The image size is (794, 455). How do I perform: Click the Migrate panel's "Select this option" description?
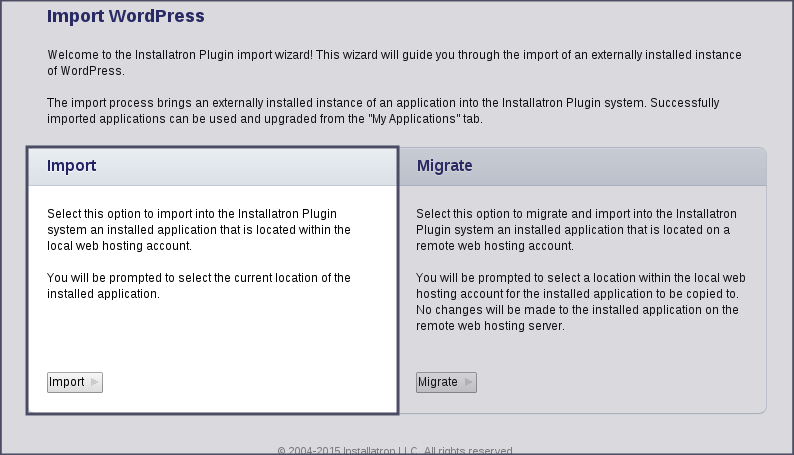pyautogui.click(x=573, y=229)
